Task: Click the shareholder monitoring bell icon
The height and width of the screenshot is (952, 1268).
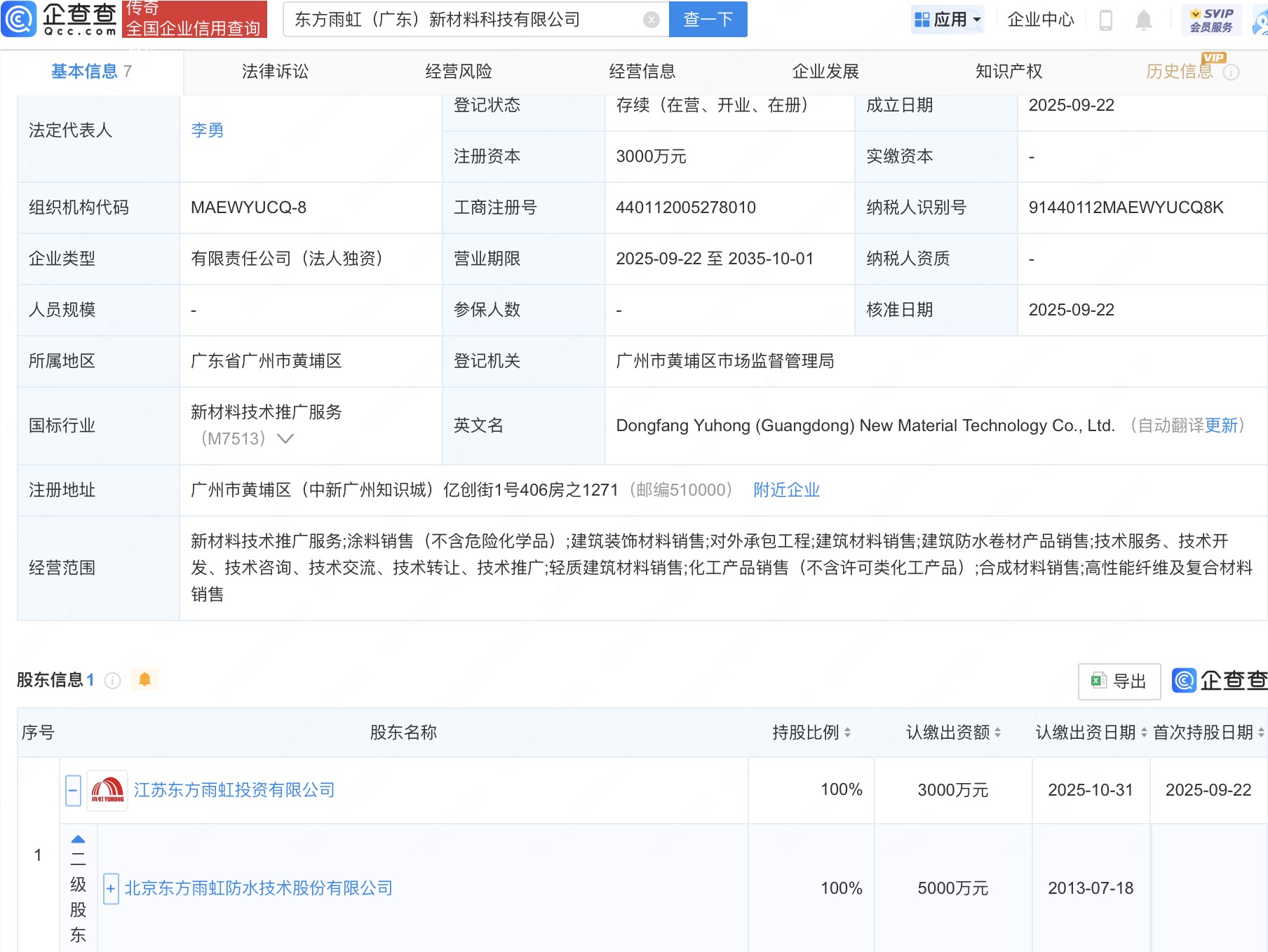Action: click(145, 679)
